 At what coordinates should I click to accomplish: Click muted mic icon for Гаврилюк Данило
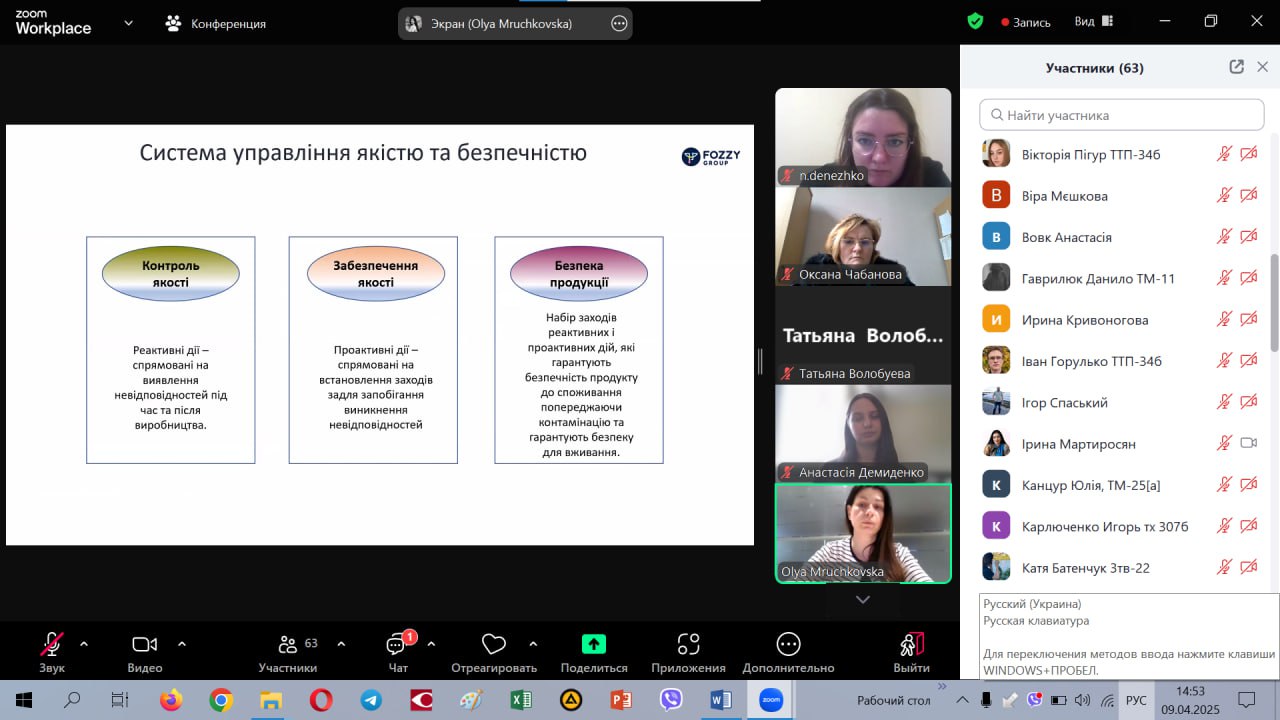pyautogui.click(x=1224, y=278)
